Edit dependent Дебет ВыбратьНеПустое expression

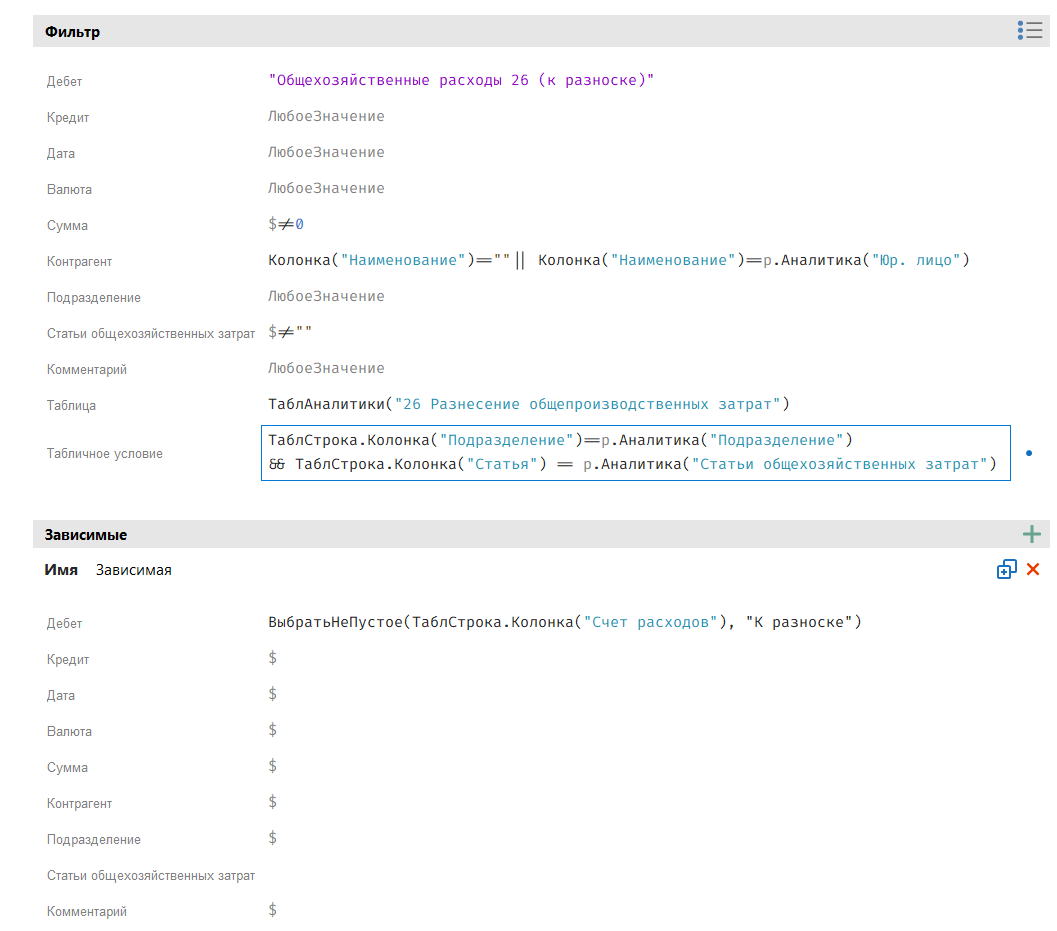click(564, 623)
